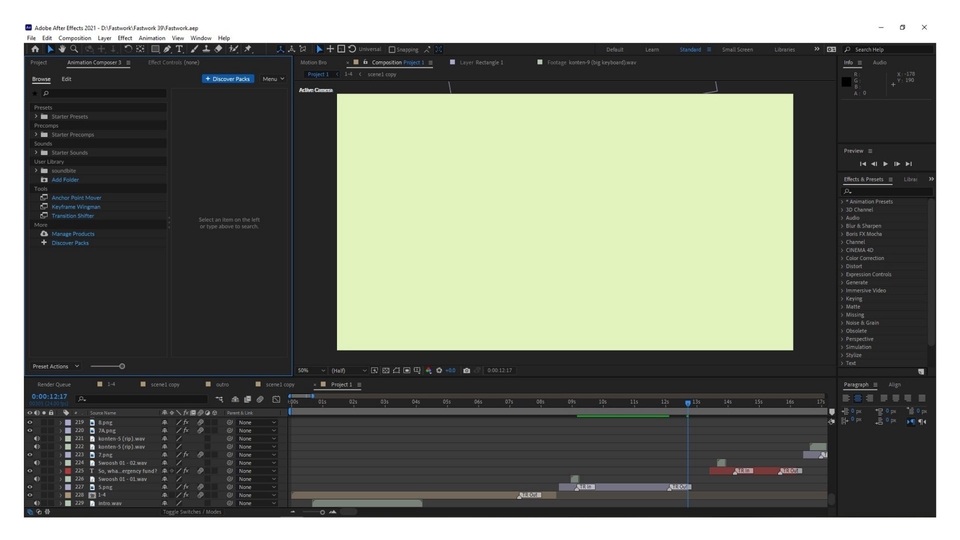Open the graph editor icon in timeline
960x540 pixels.
276,399
